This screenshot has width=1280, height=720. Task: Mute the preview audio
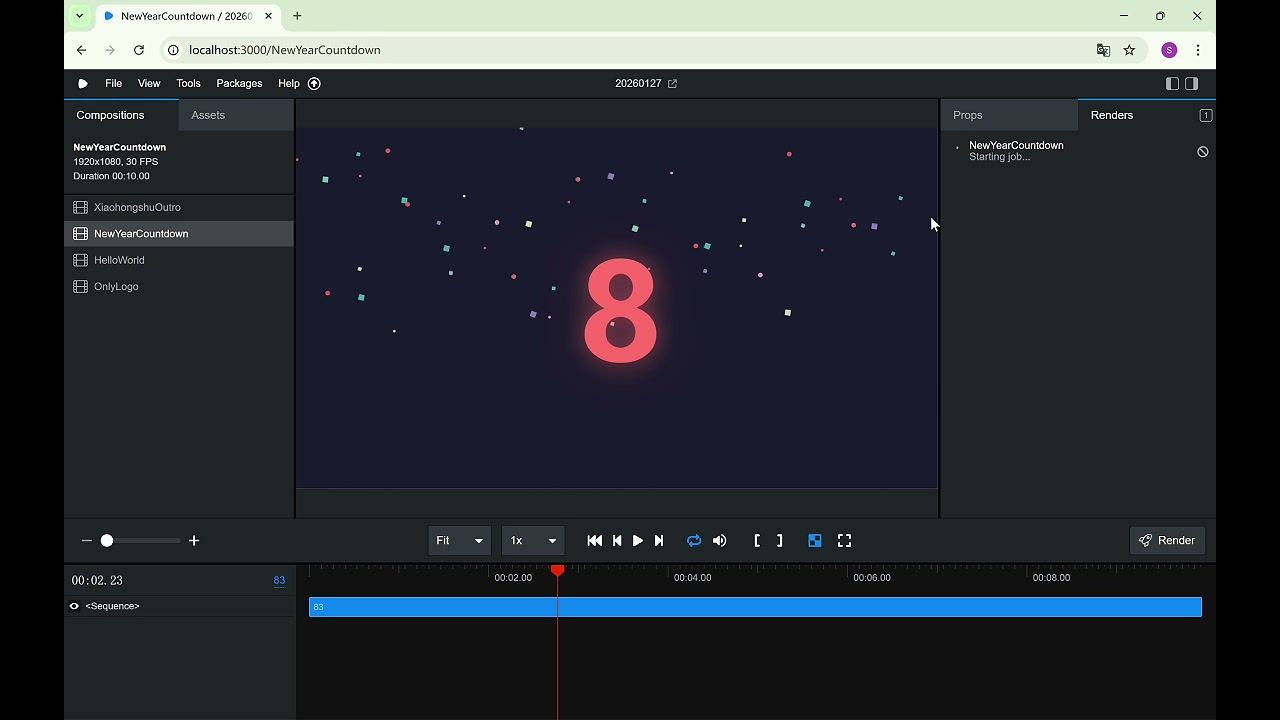[720, 541]
